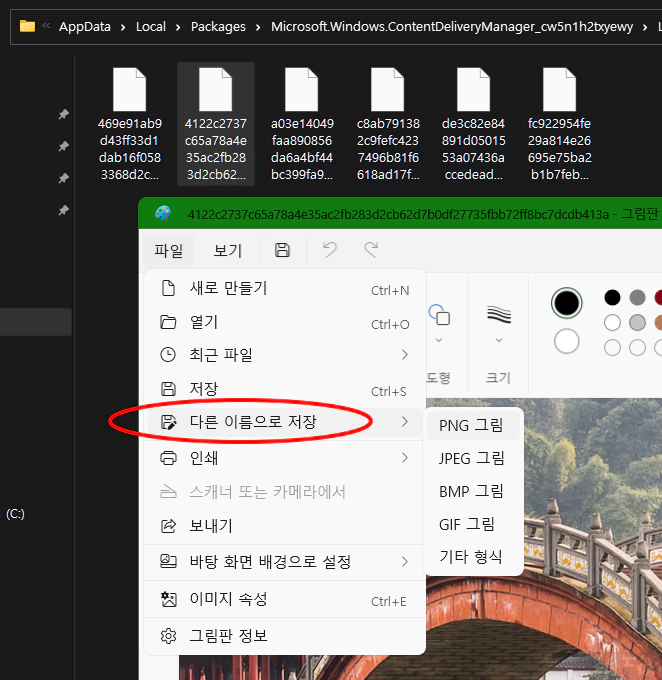This screenshot has width=662, height=680.
Task: Click Packages in Explorer breadcrumb
Action: [218, 27]
